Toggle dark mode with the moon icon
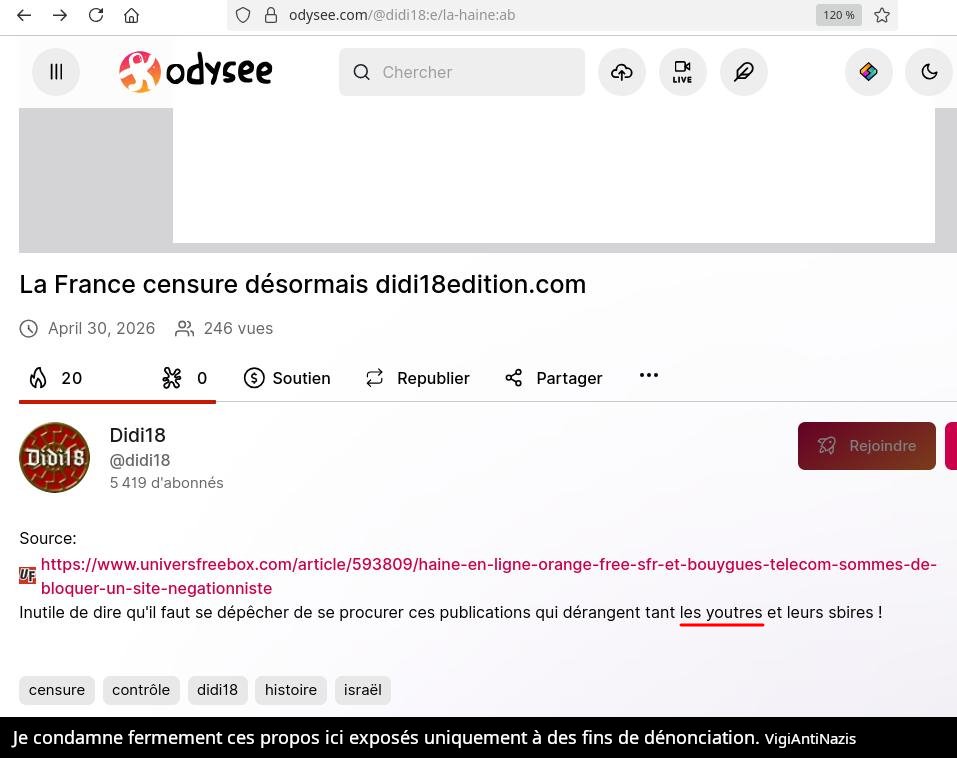Image resolution: width=957 pixels, height=758 pixels. tap(929, 72)
